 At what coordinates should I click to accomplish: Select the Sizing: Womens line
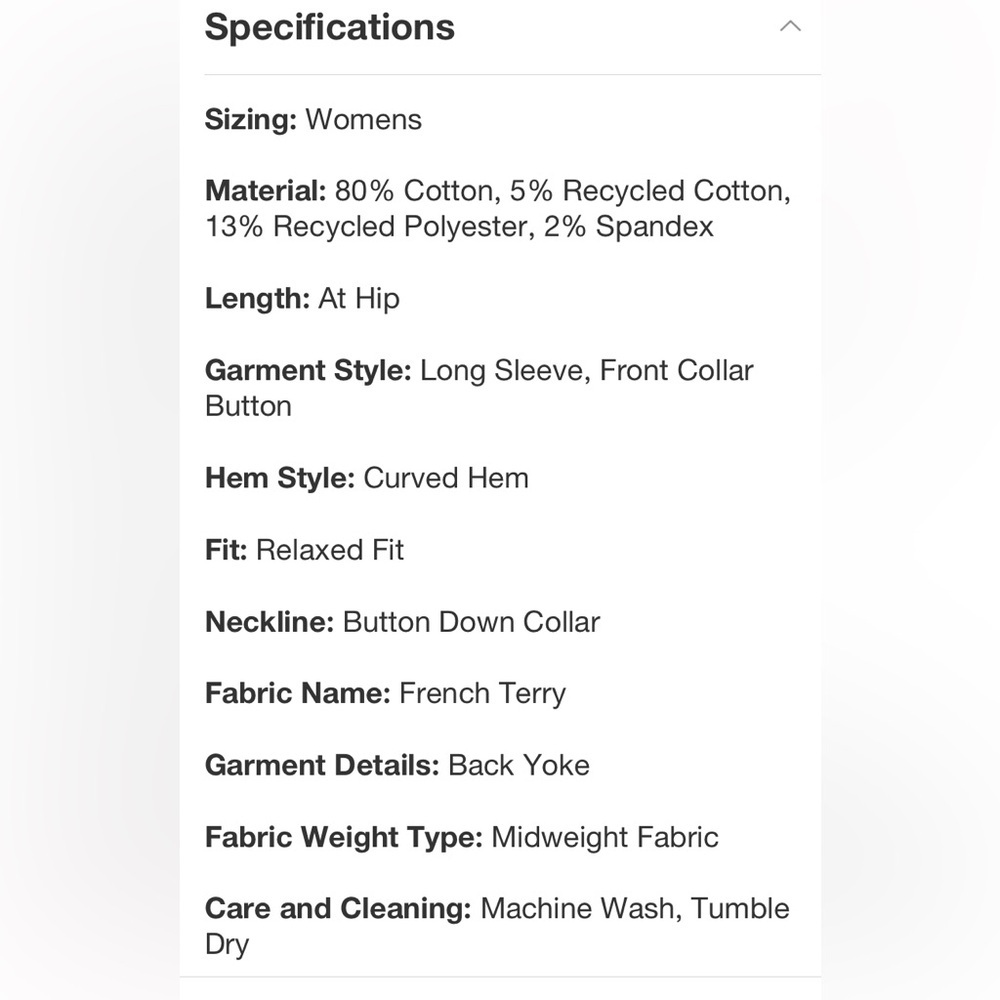[x=313, y=120]
